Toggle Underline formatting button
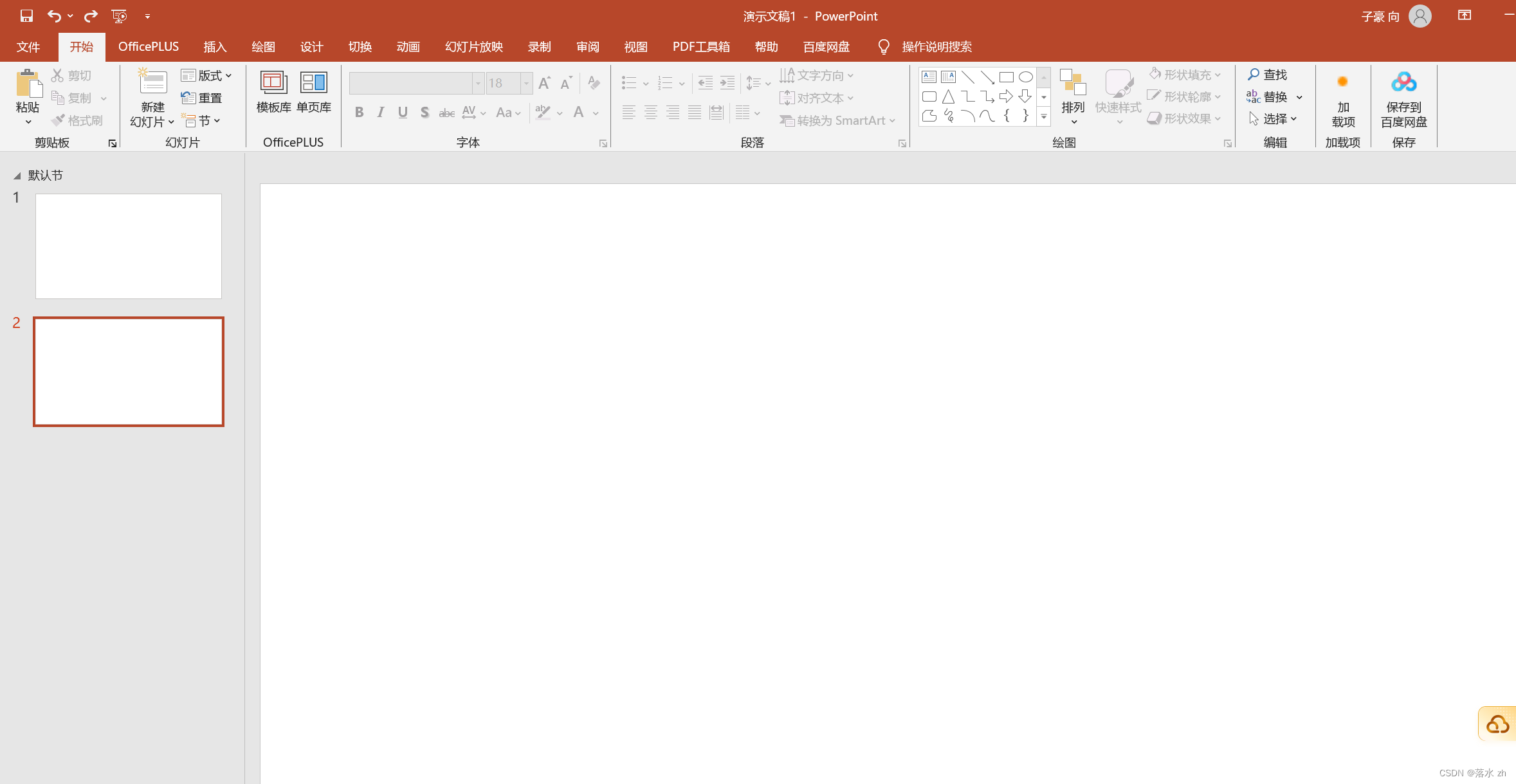The height and width of the screenshot is (784, 1516). coord(403,113)
